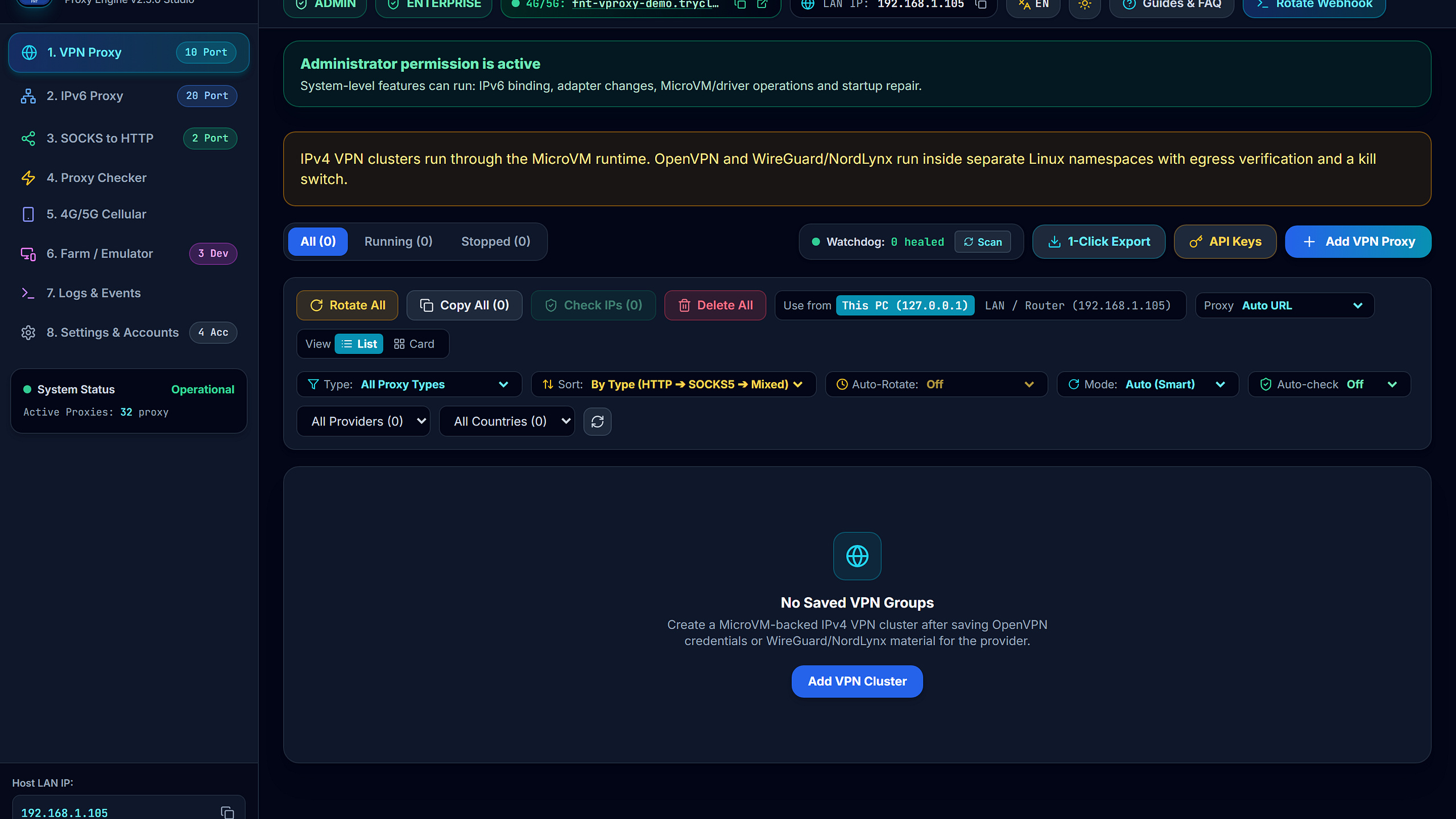The image size is (1456, 819).
Task: Click the globe icon beside VPN Proxy
Action: [29, 52]
